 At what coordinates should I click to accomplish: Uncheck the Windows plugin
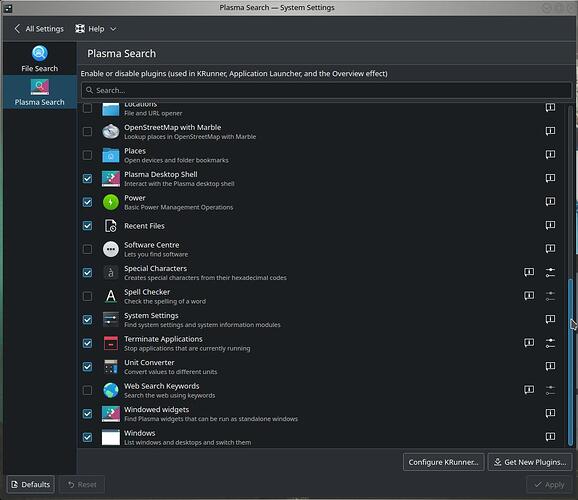(x=87, y=437)
